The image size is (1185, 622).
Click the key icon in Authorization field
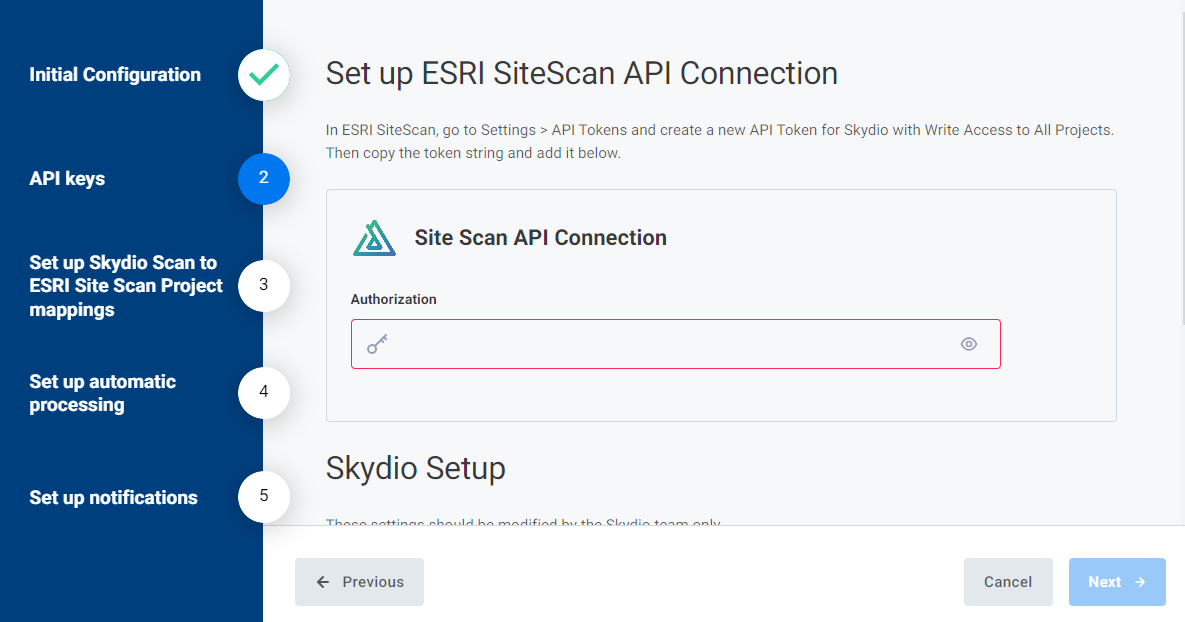[x=377, y=344]
